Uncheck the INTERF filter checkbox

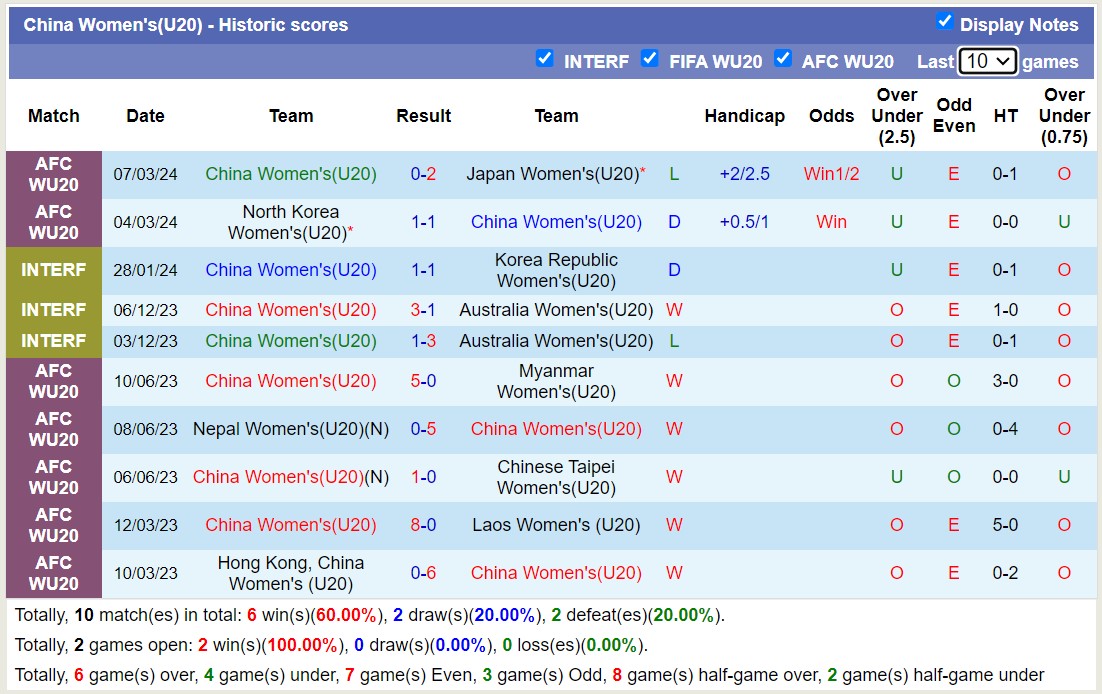(x=545, y=58)
